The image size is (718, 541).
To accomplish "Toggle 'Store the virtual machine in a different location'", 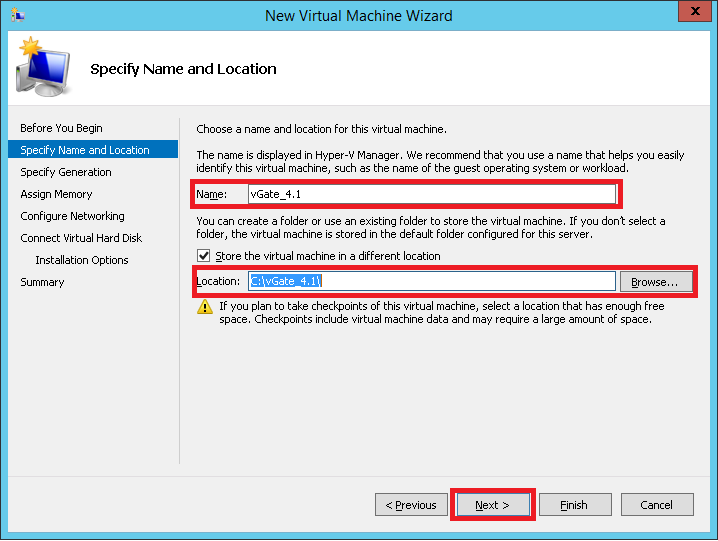I will click(203, 256).
